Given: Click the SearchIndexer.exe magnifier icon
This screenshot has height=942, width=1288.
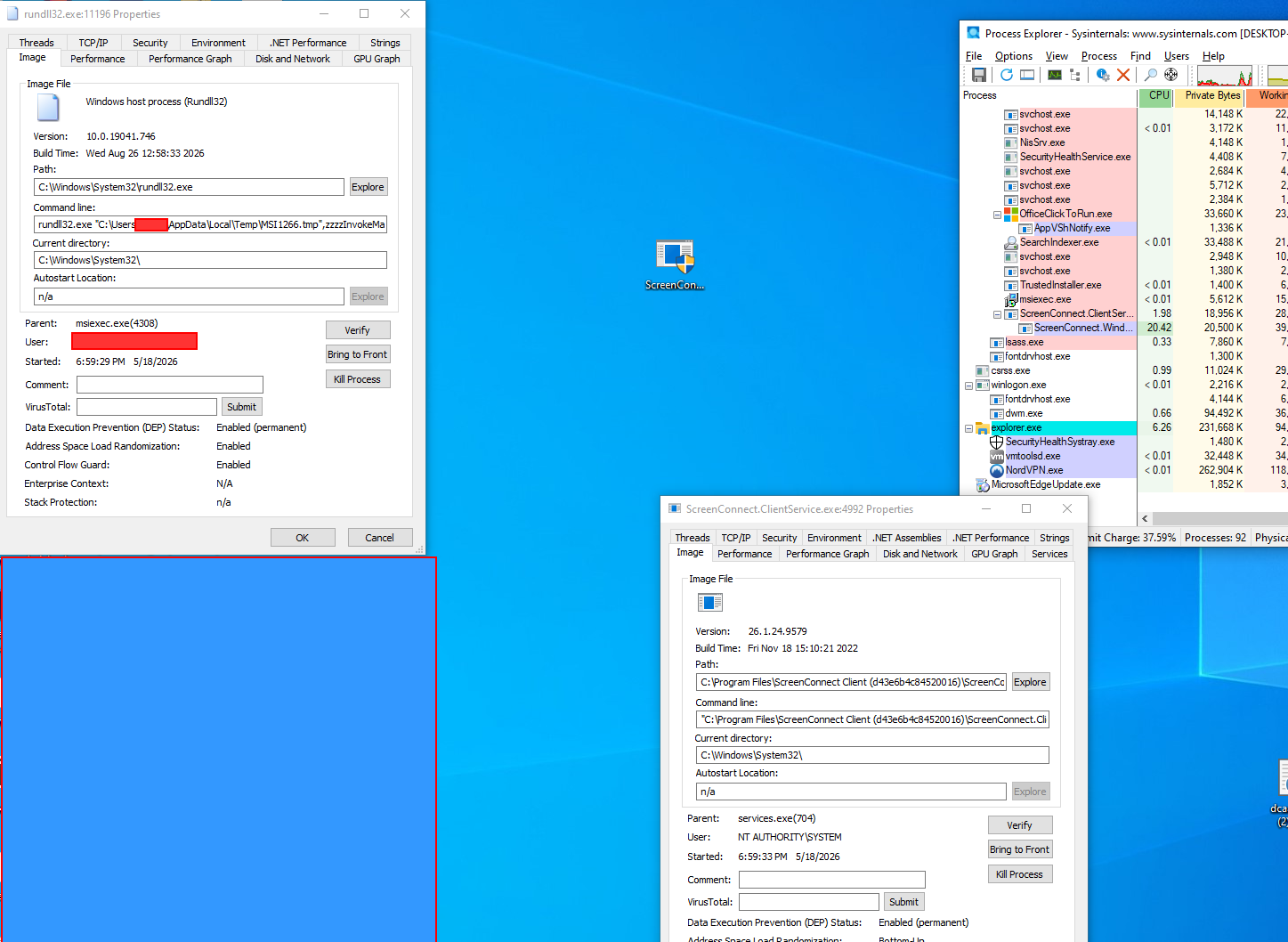Looking at the screenshot, I should coord(1011,243).
